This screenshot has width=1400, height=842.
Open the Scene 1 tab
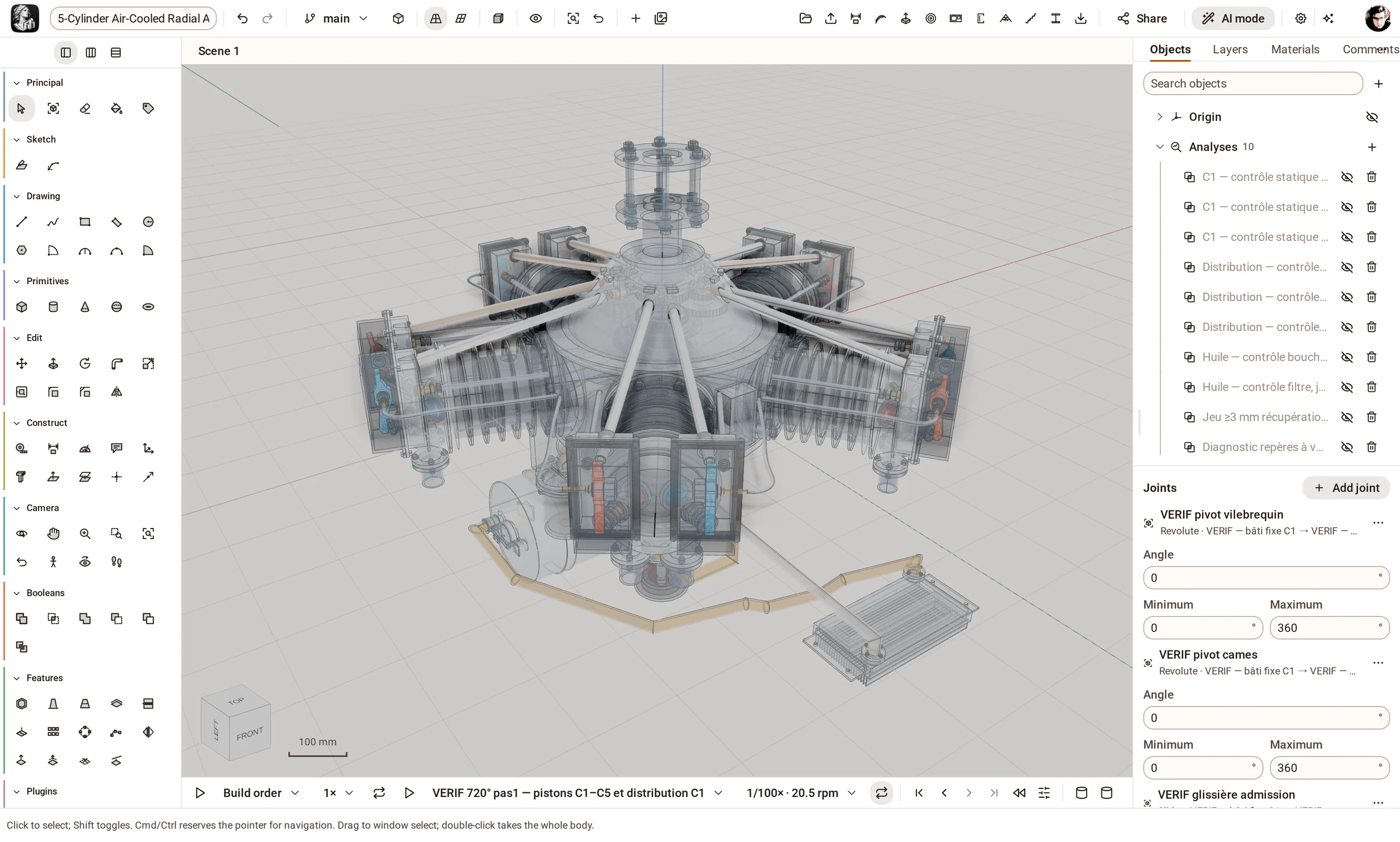tap(219, 51)
